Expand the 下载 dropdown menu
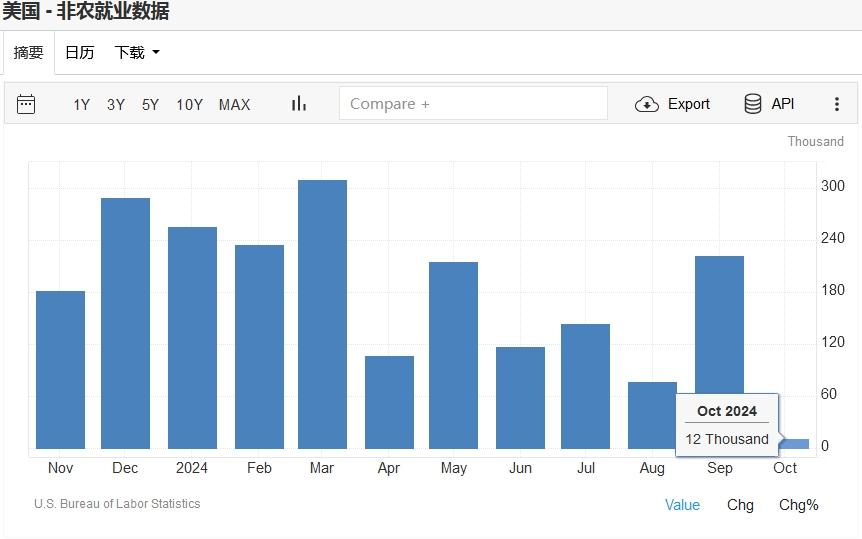Screen dimensions: 862x539 point(136,53)
